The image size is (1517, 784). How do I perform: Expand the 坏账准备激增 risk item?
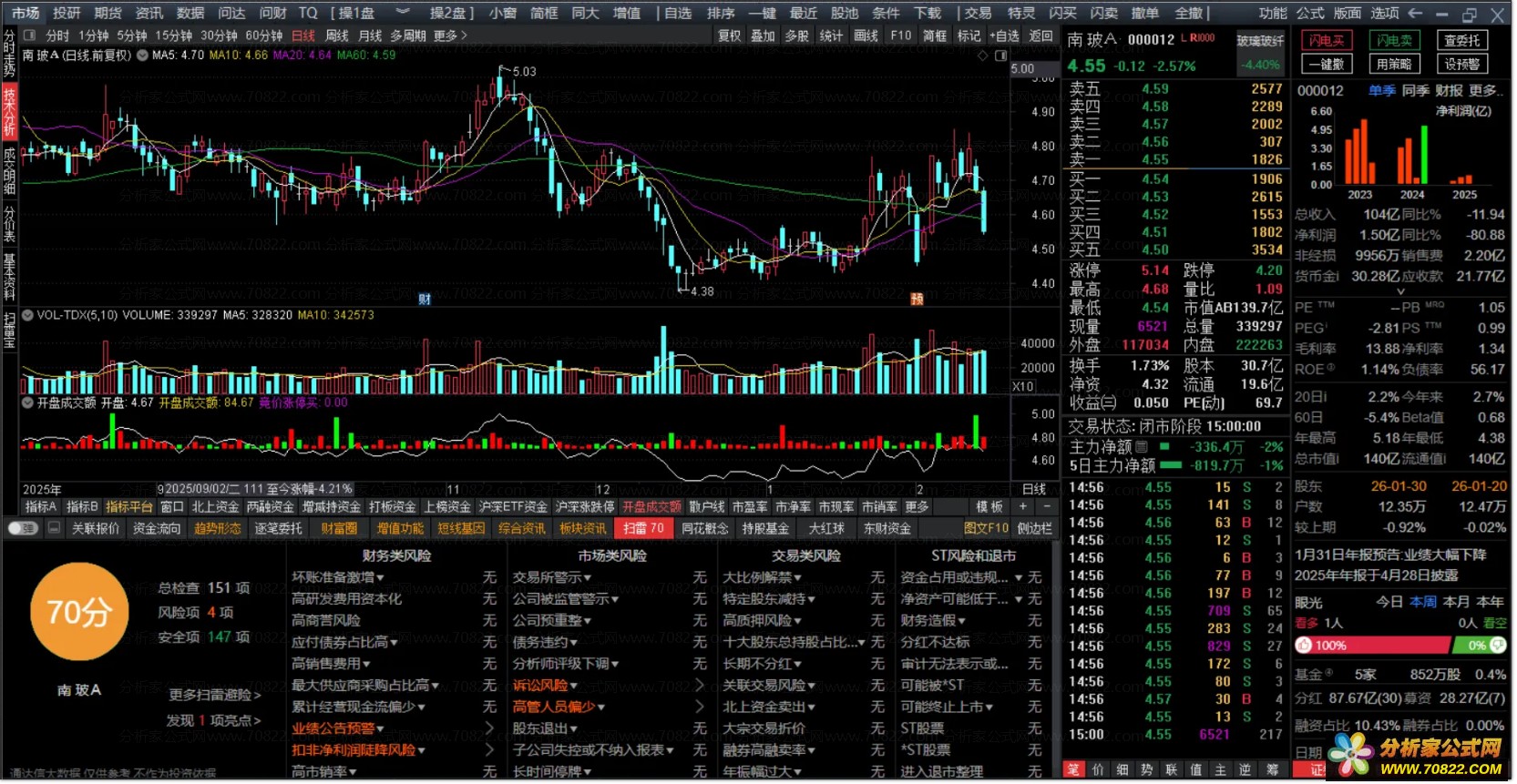pyautogui.click(x=337, y=578)
